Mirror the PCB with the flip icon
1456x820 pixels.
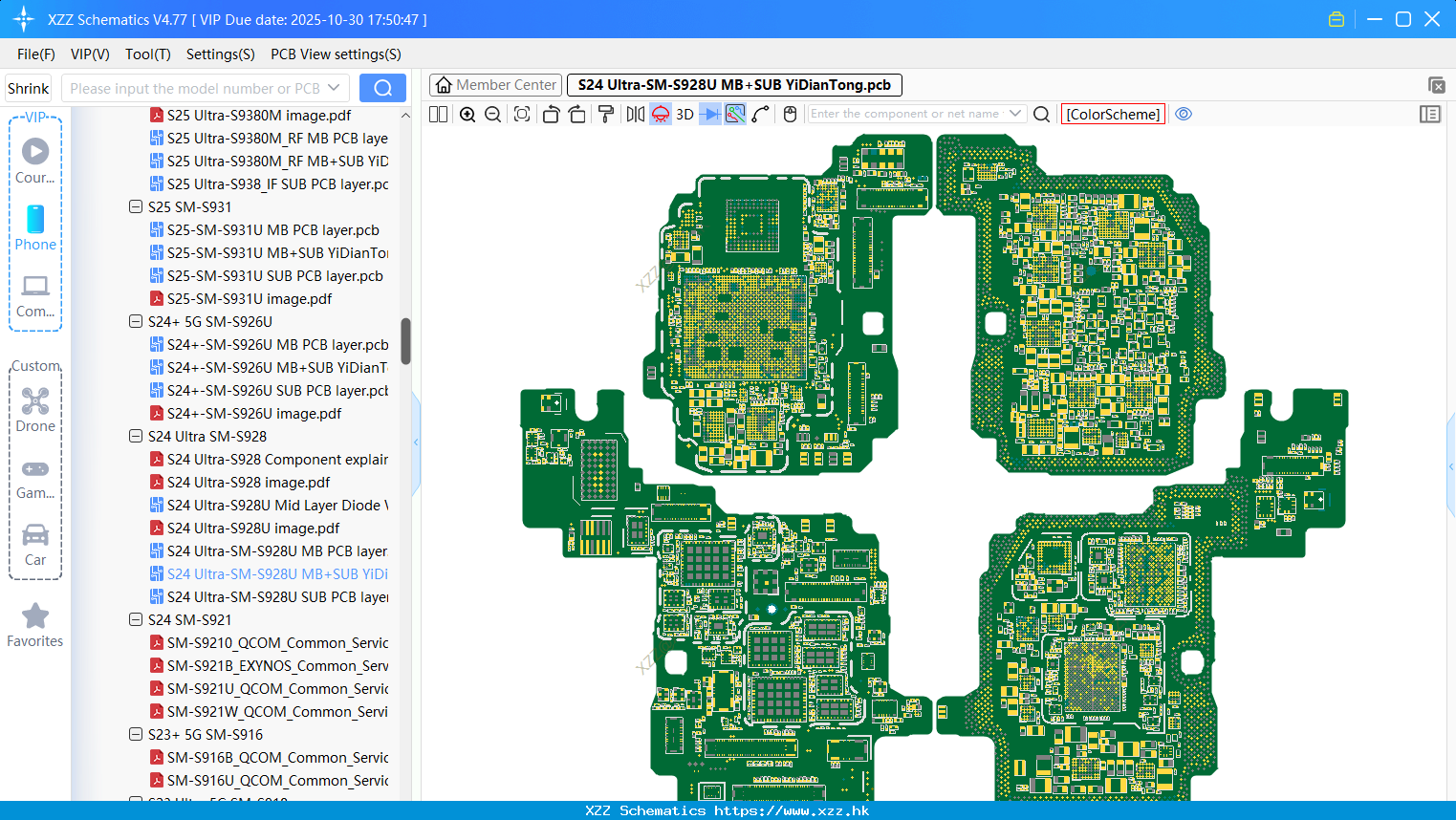(x=636, y=114)
